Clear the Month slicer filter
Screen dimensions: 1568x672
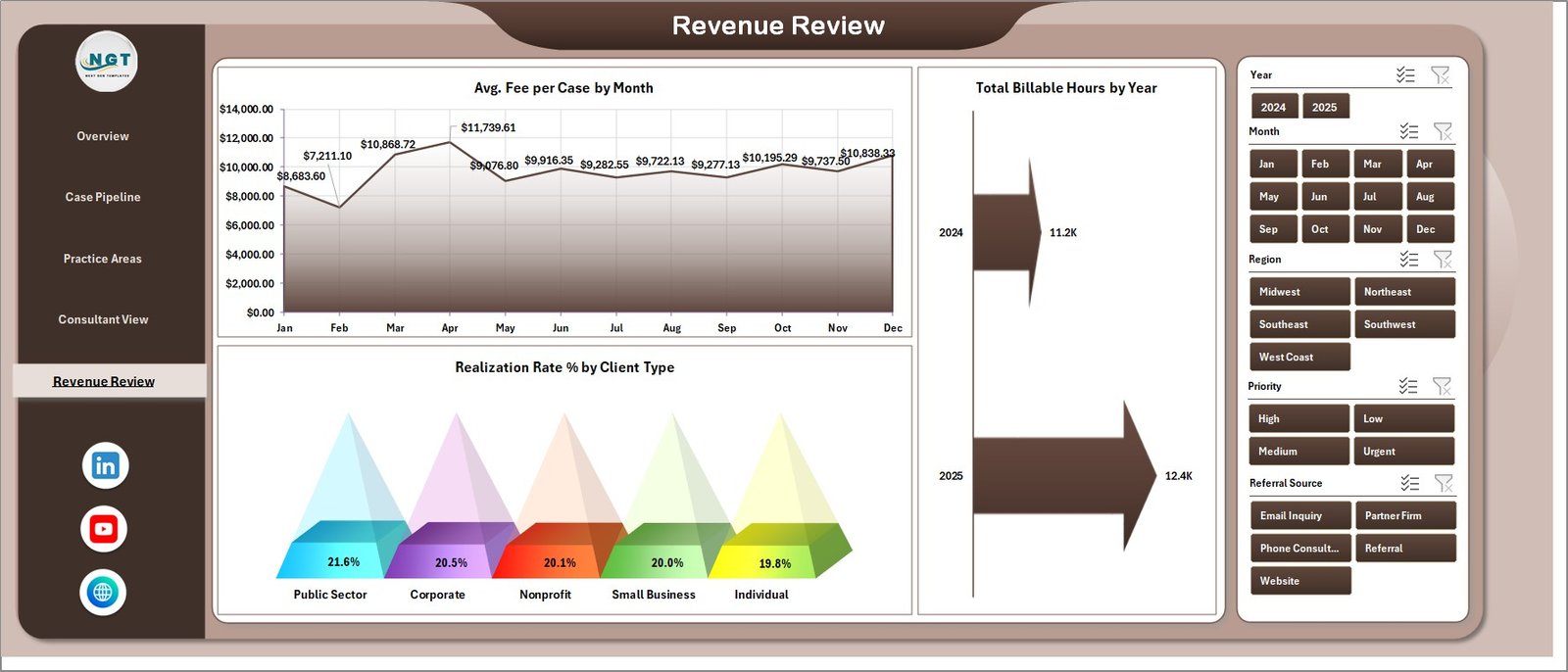(x=1443, y=131)
